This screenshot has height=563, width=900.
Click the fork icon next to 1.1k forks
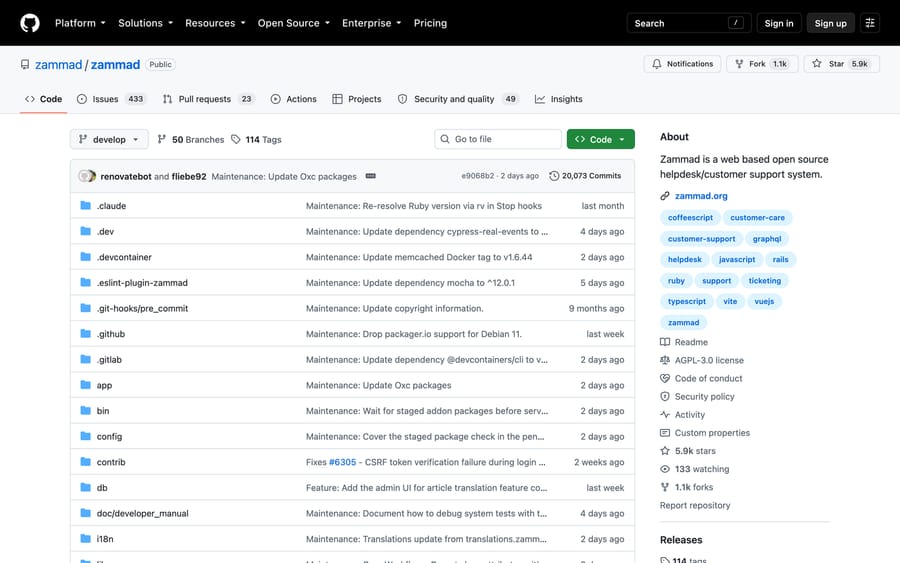[665, 487]
